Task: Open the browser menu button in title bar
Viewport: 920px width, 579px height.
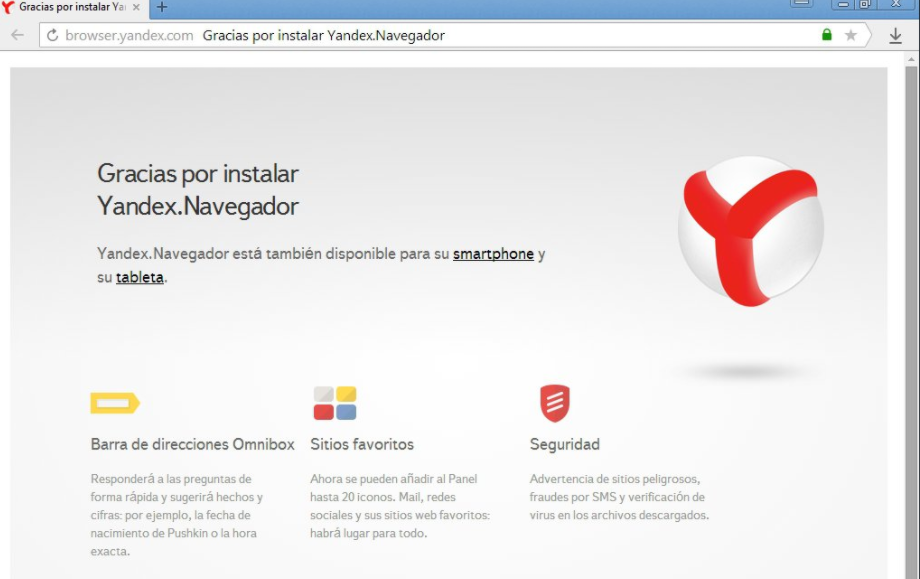Action: pos(802,4)
